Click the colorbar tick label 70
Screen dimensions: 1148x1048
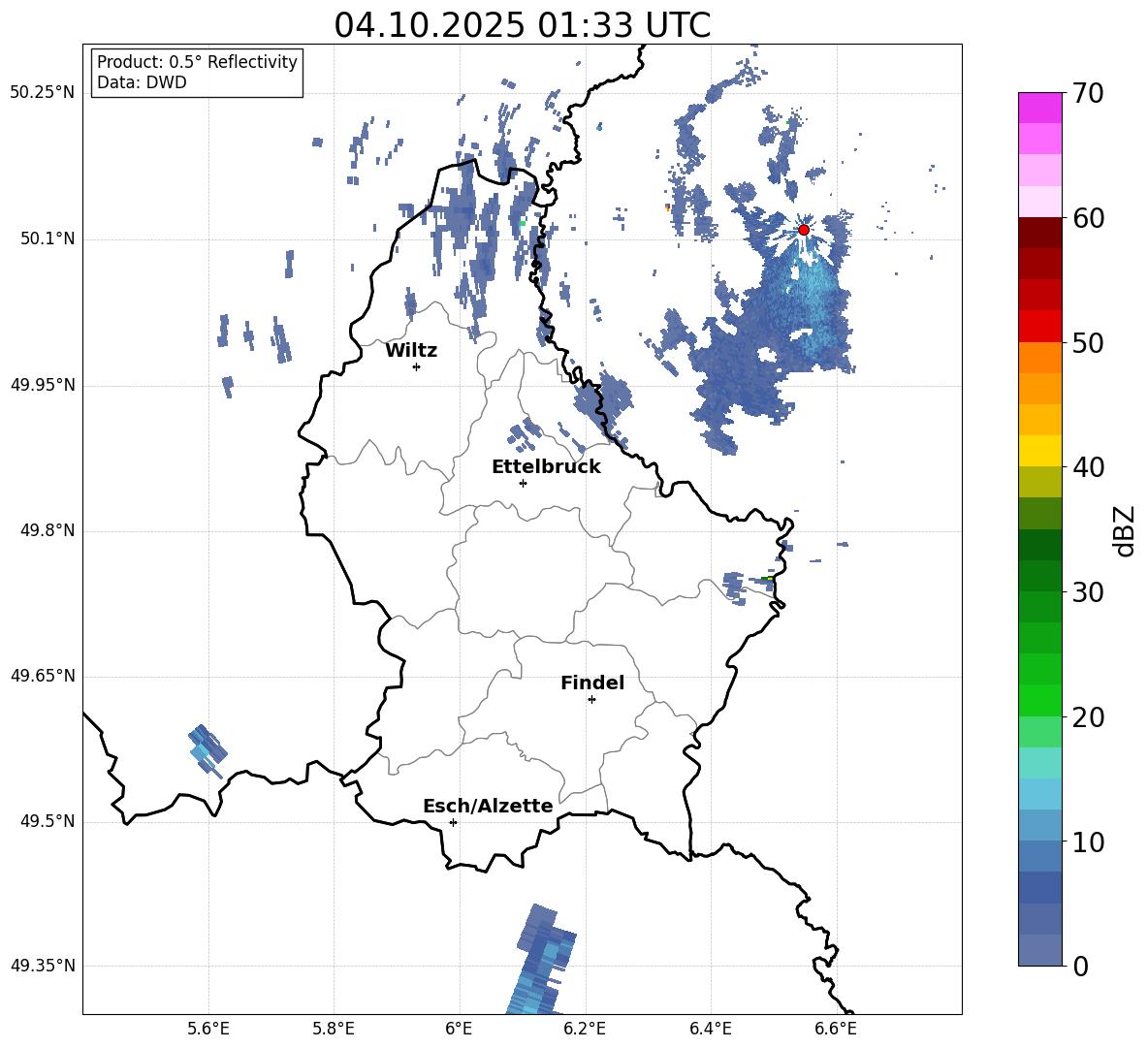[1088, 94]
